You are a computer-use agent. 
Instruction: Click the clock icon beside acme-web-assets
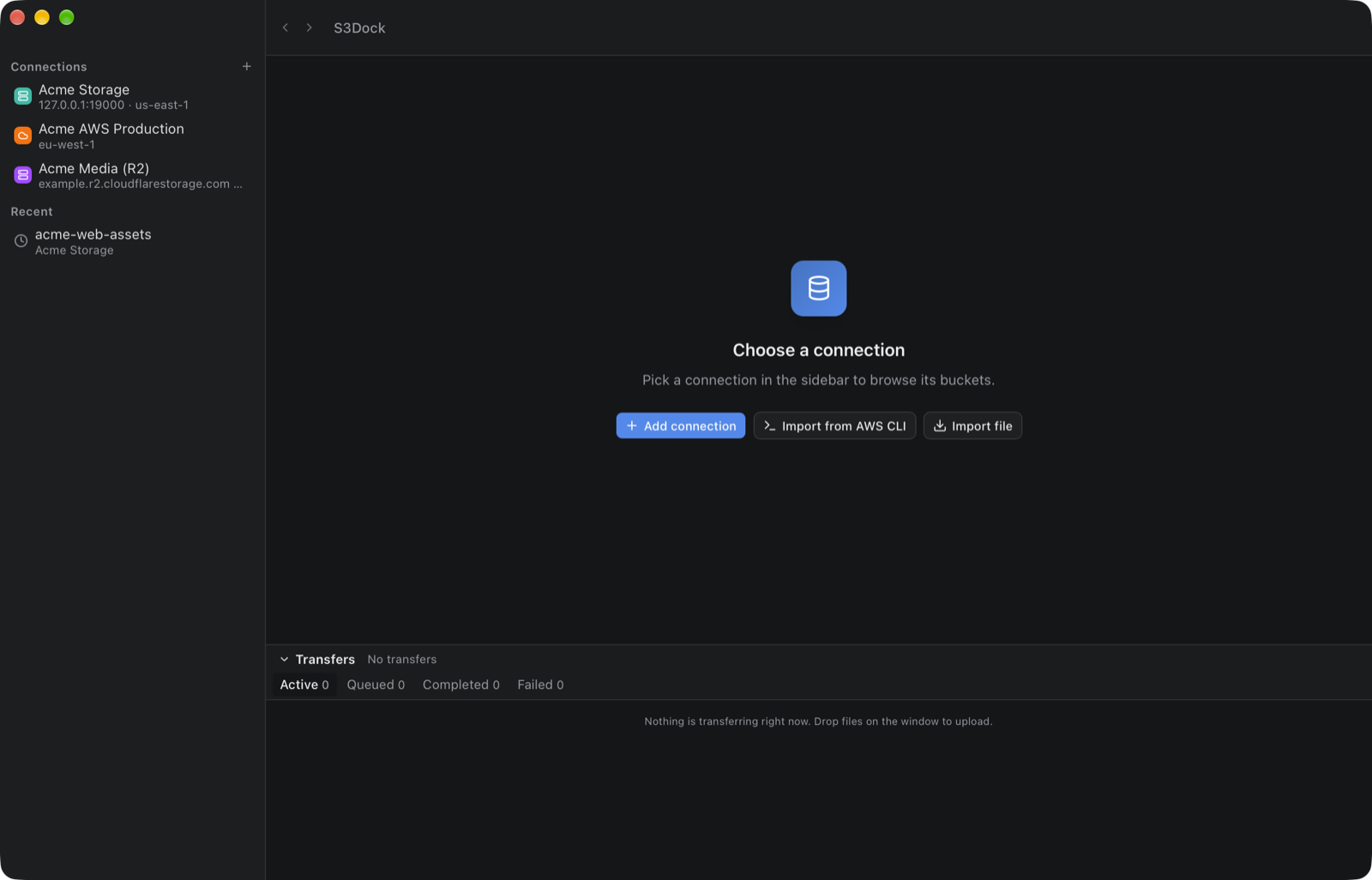[x=21, y=241]
